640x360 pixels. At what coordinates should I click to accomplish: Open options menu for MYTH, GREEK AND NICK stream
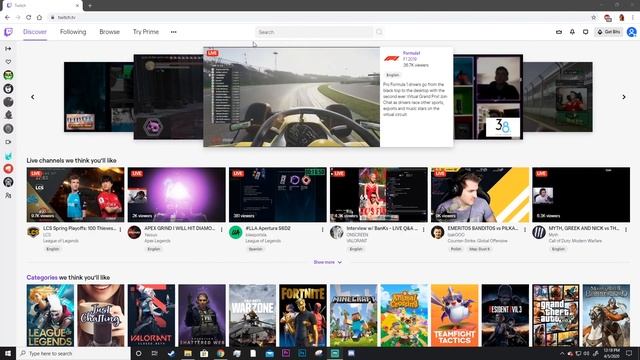pos(626,230)
